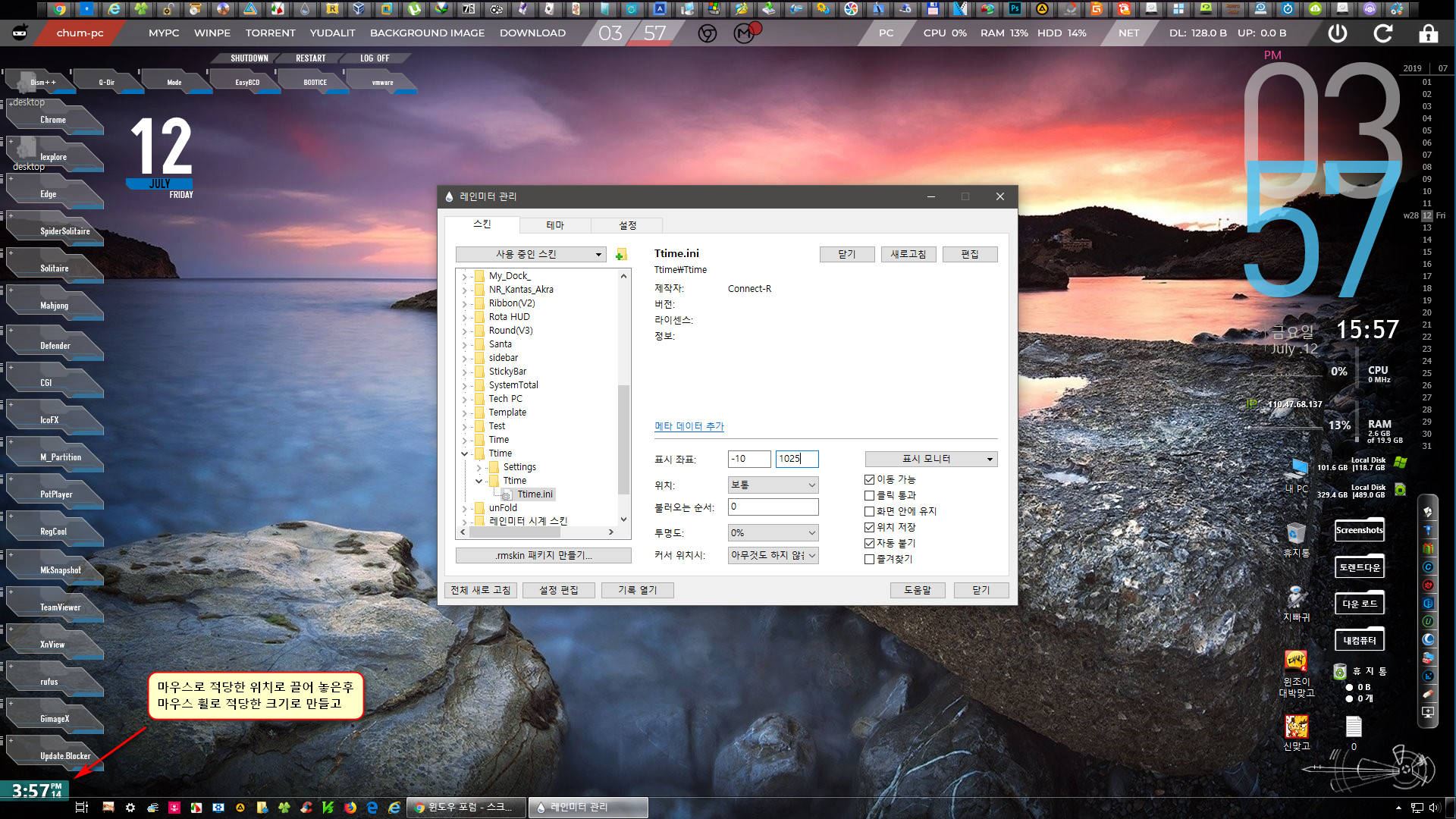This screenshot has width=1456, height=819.
Task: Open the 휴지통 recycle bin desktop icon
Action: point(1296,540)
